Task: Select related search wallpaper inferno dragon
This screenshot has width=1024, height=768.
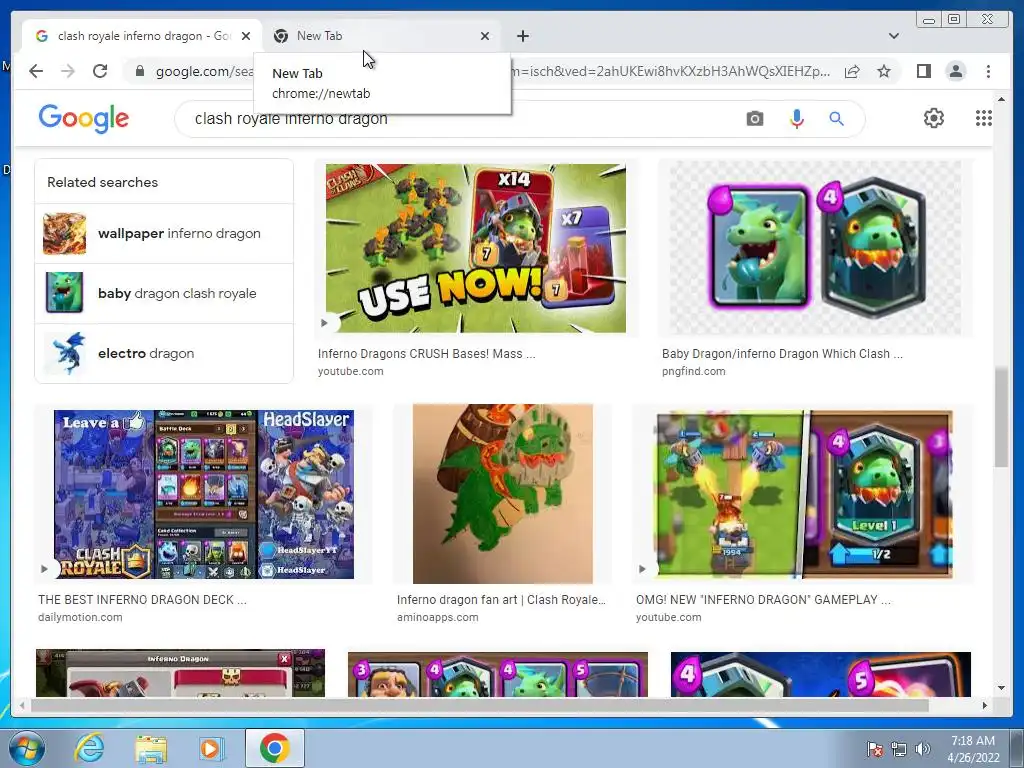Action: click(164, 233)
